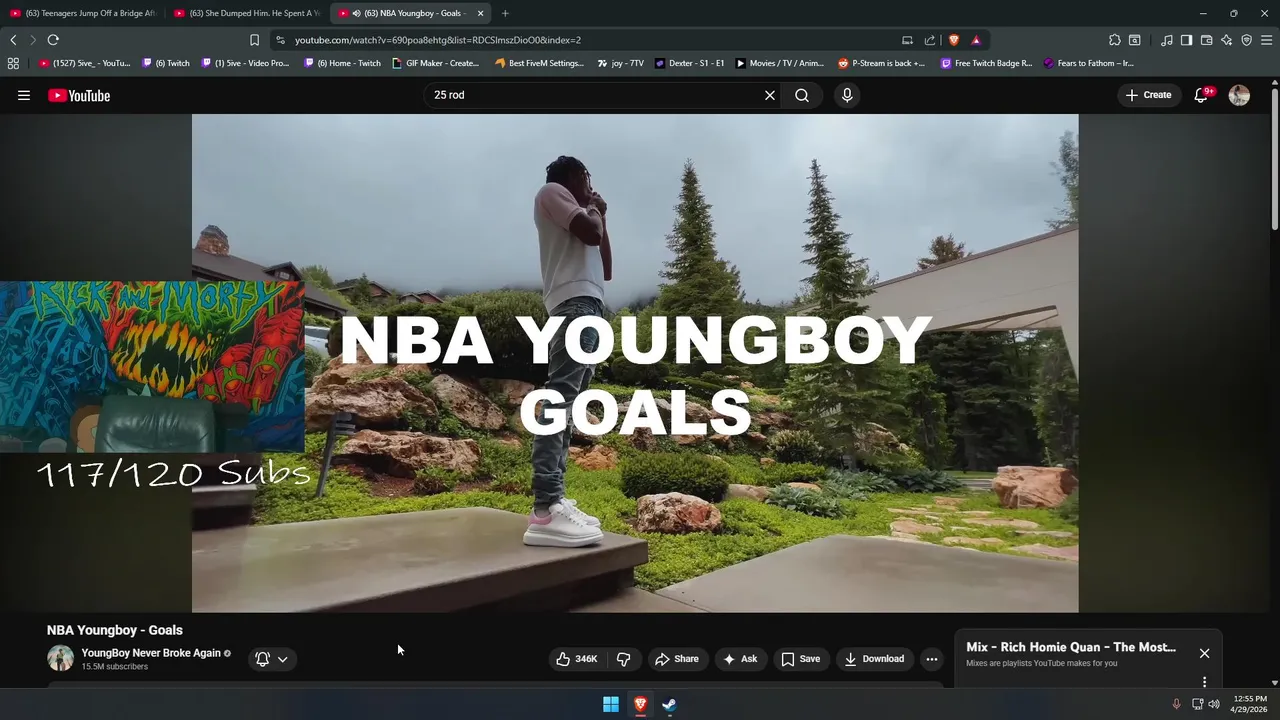1280x720 pixels.
Task: Click the video player area
Action: tap(635, 363)
